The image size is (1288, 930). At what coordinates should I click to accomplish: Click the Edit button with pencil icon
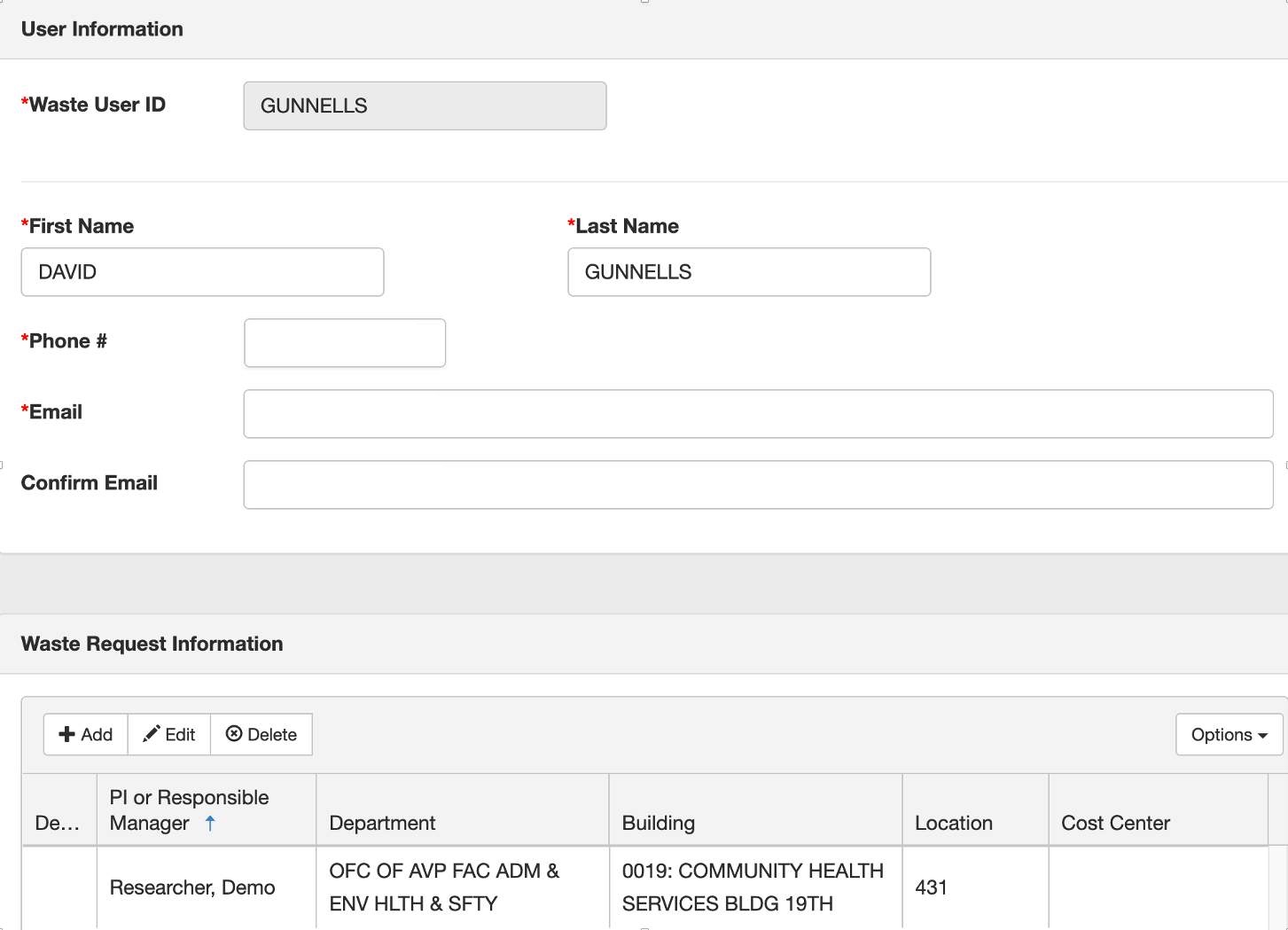click(169, 734)
